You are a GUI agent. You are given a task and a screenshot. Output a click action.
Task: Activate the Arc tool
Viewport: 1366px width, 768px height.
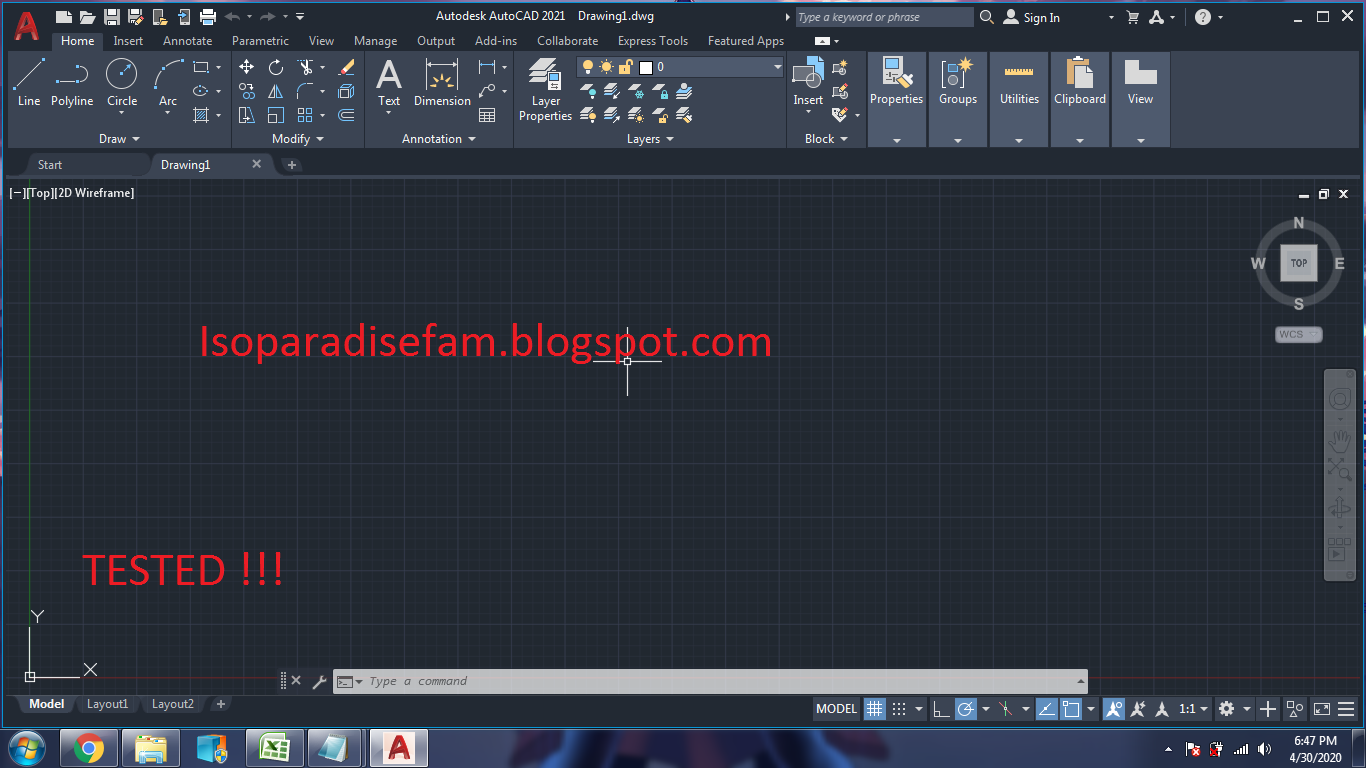pos(168,82)
